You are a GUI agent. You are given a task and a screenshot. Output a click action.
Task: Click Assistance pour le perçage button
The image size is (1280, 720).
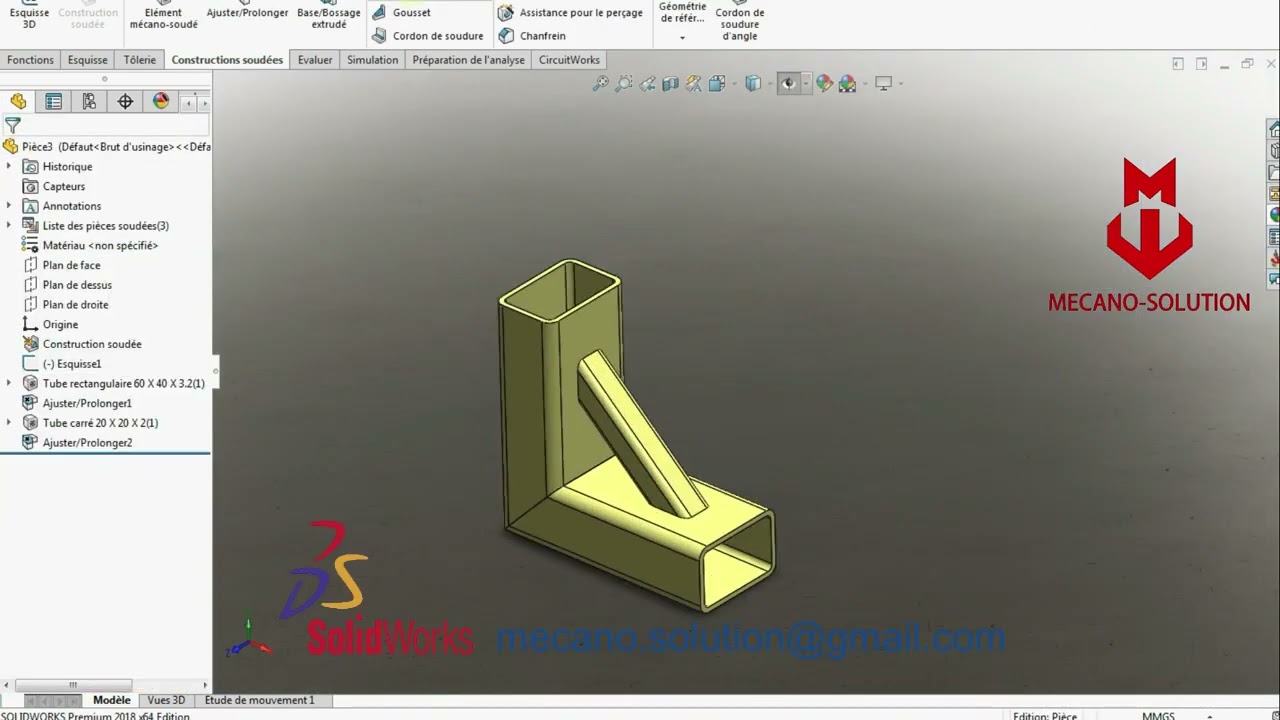point(571,13)
